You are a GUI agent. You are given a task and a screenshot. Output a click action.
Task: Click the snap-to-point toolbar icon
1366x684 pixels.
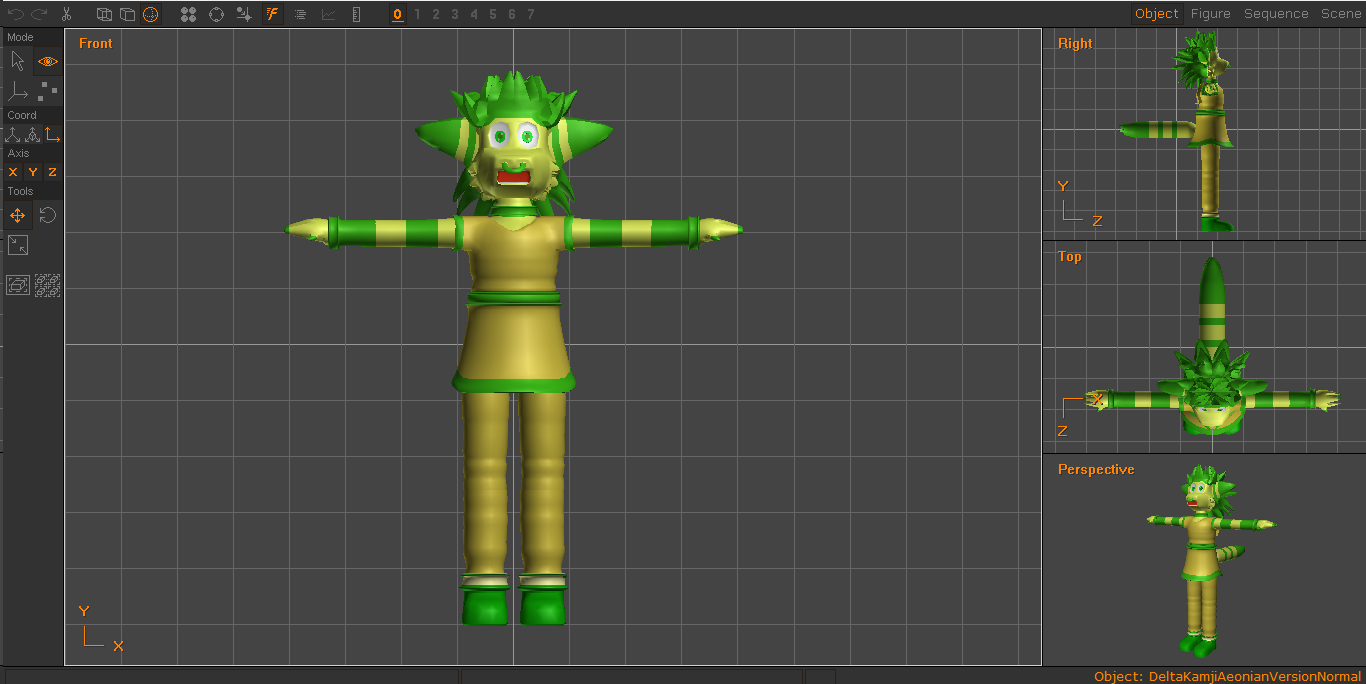point(244,14)
